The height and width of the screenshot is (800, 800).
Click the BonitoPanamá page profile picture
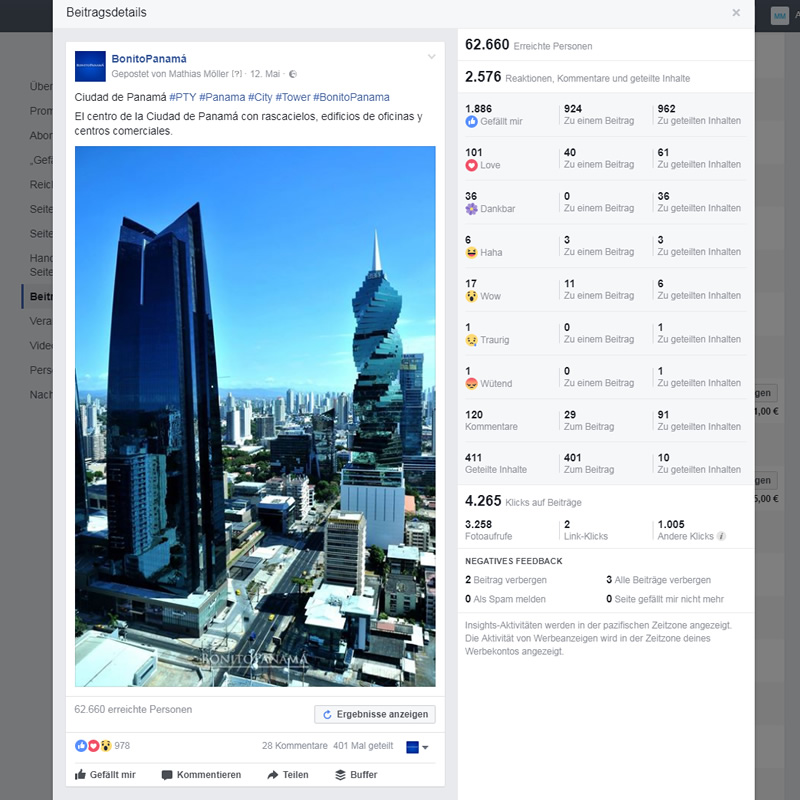click(90, 66)
